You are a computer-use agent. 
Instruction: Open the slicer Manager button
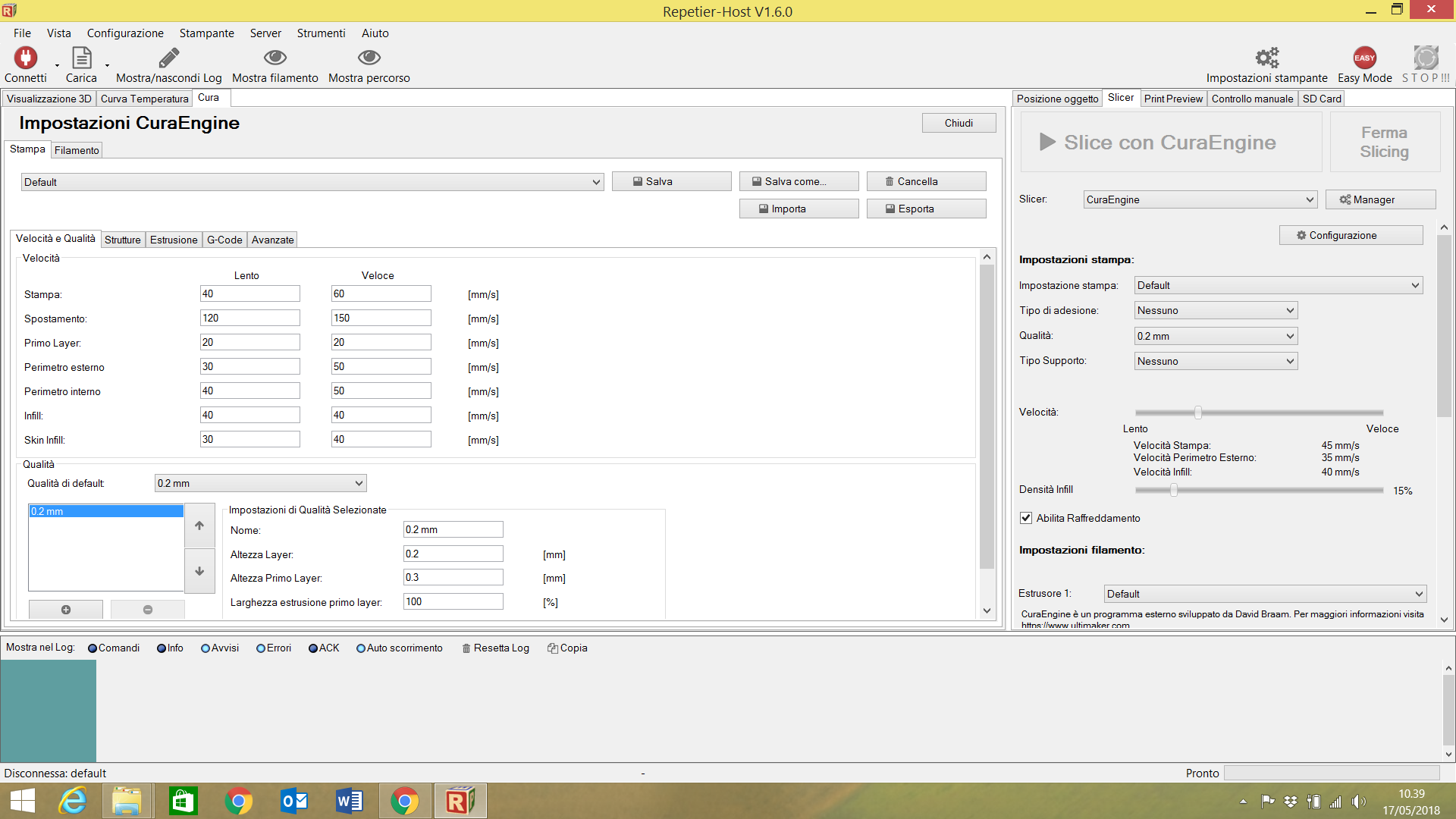(x=1380, y=199)
